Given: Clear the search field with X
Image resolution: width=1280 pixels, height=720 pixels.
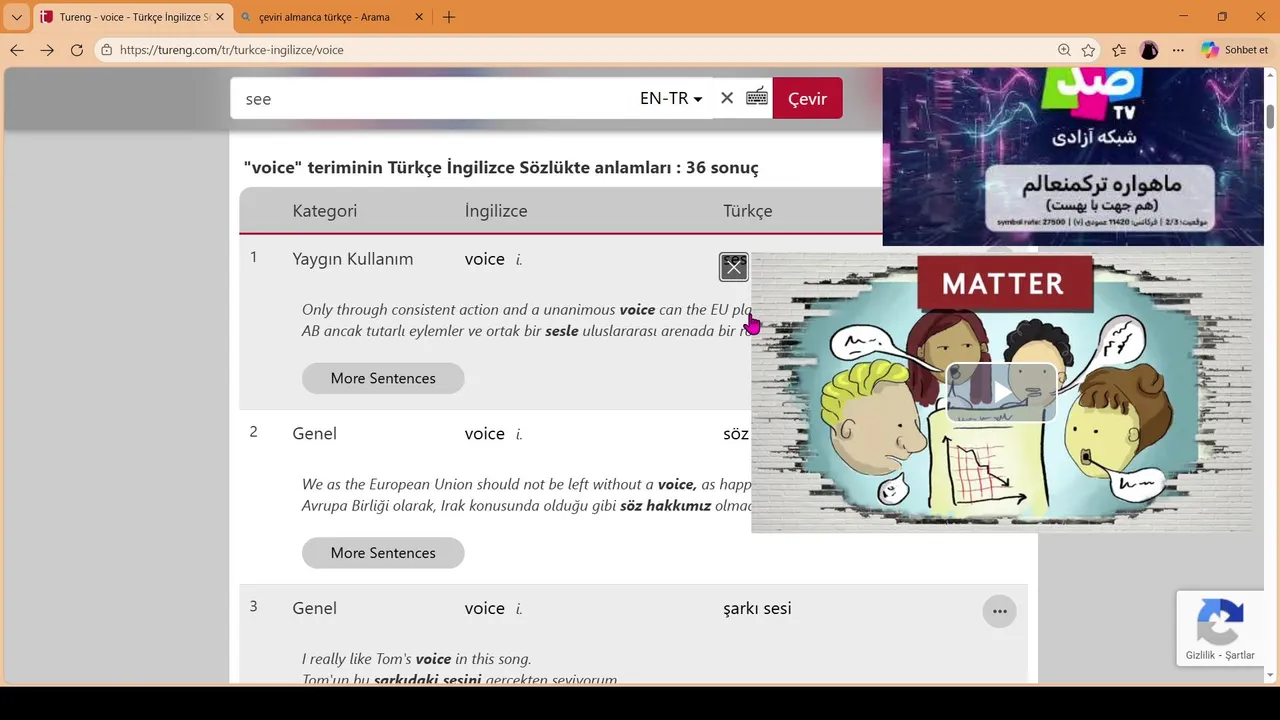Looking at the screenshot, I should click(727, 98).
